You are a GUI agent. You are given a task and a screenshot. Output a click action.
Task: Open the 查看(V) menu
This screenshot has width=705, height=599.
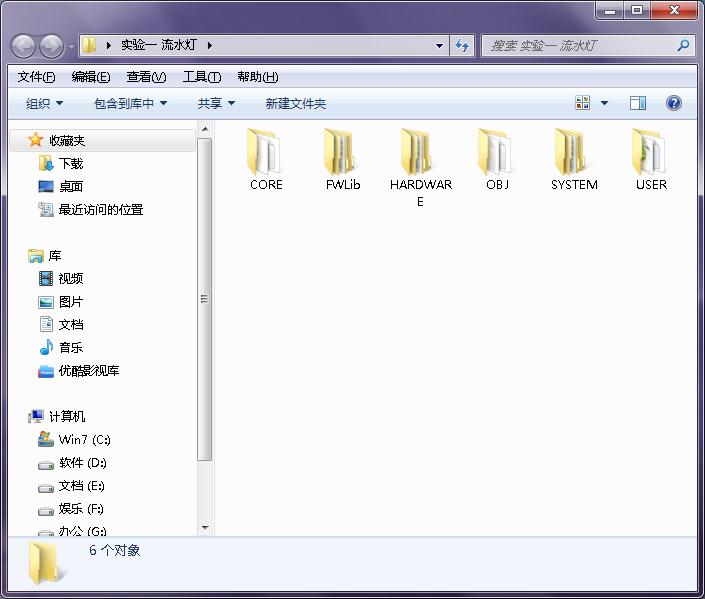tap(146, 77)
